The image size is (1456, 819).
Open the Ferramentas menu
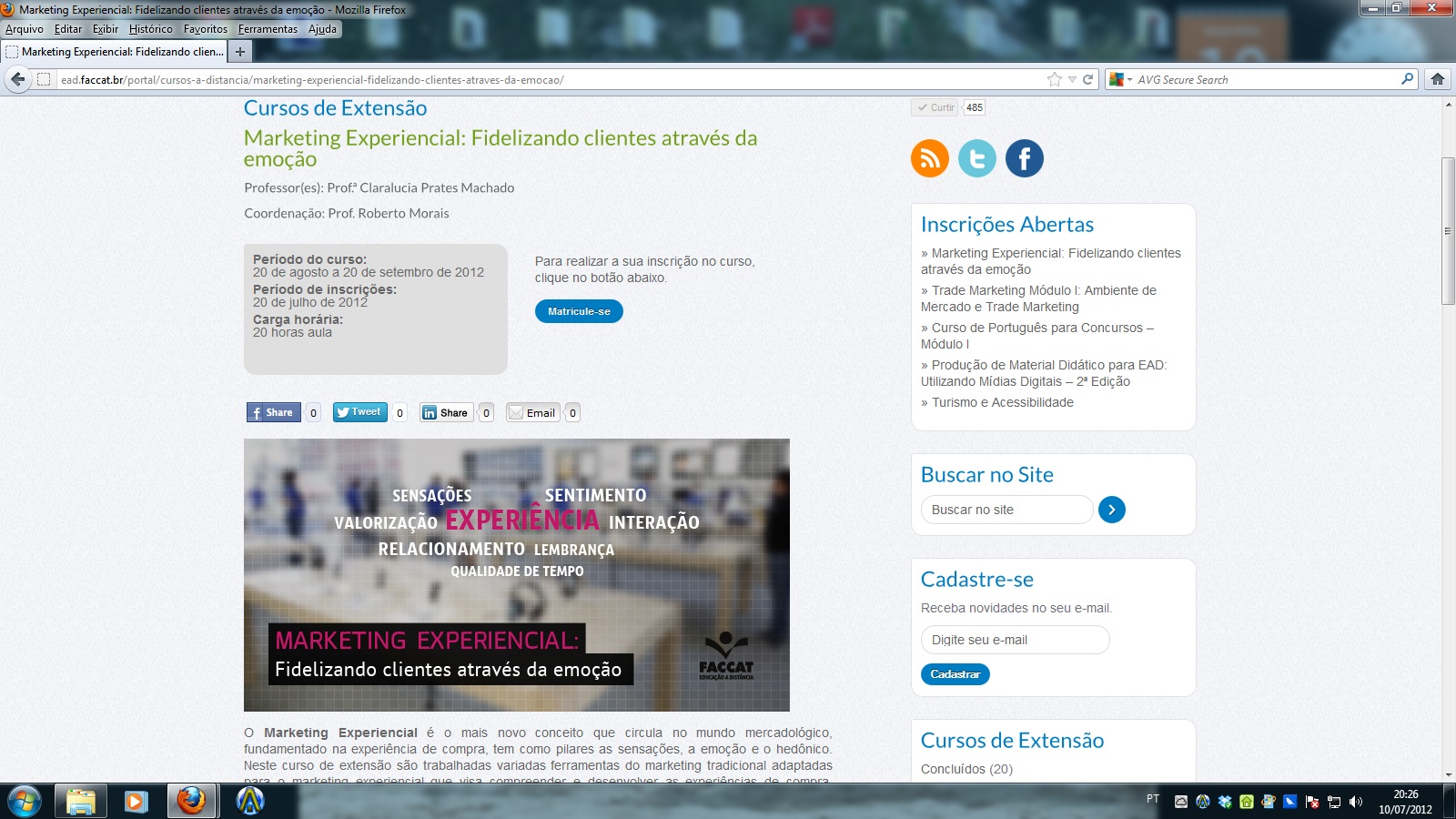[268, 29]
